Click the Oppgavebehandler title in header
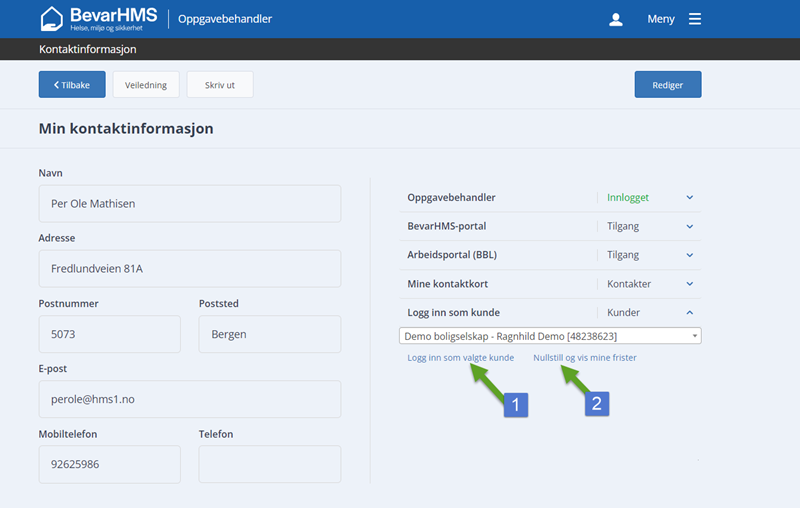800x508 pixels. [225, 19]
